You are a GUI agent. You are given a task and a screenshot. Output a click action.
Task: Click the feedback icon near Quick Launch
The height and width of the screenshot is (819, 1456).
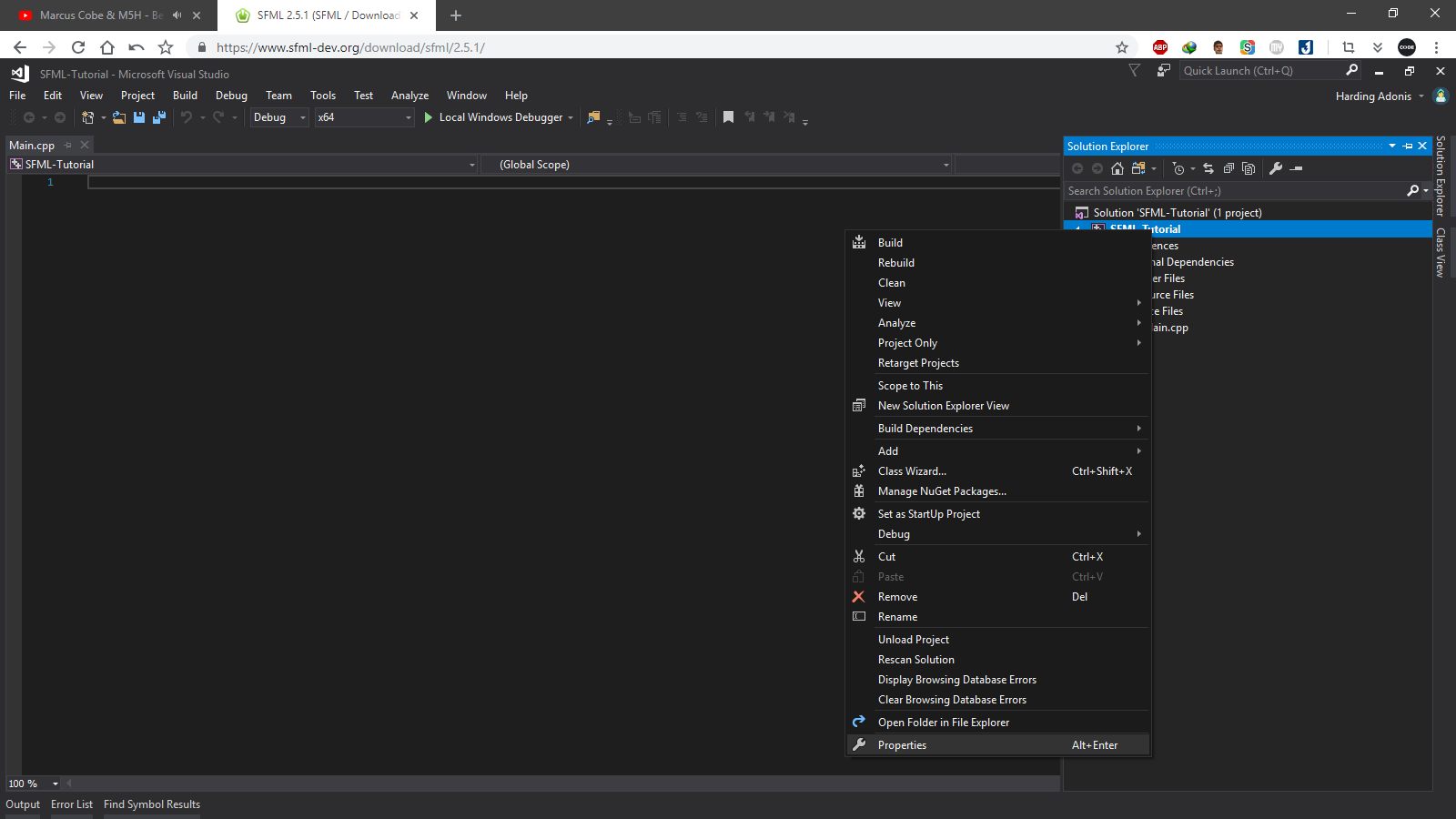point(1163,71)
